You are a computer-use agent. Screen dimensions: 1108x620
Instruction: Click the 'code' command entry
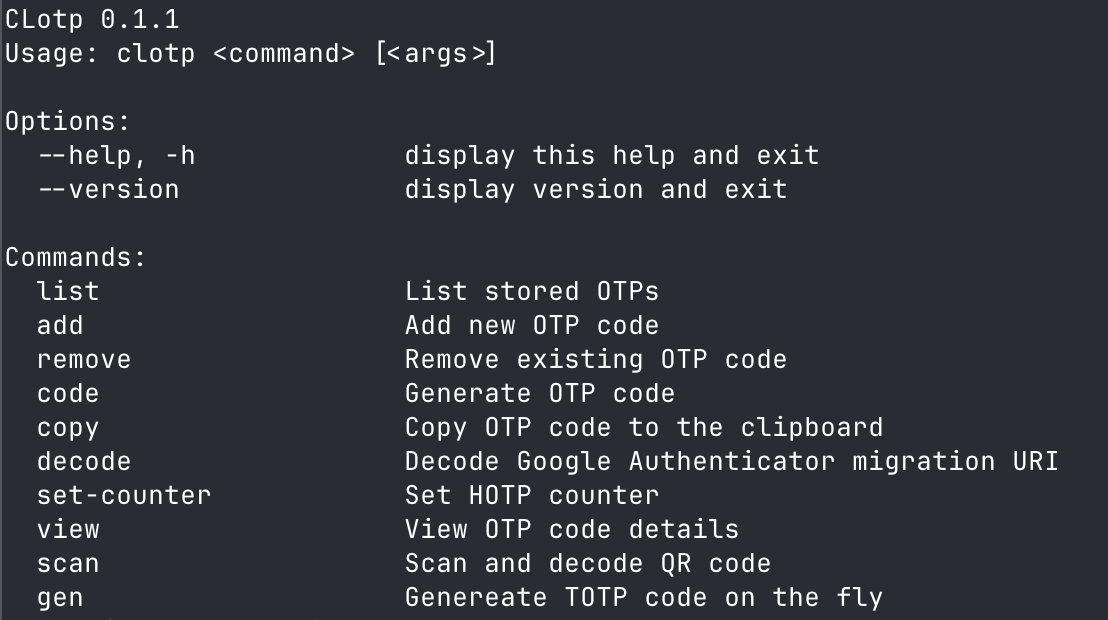[68, 393]
